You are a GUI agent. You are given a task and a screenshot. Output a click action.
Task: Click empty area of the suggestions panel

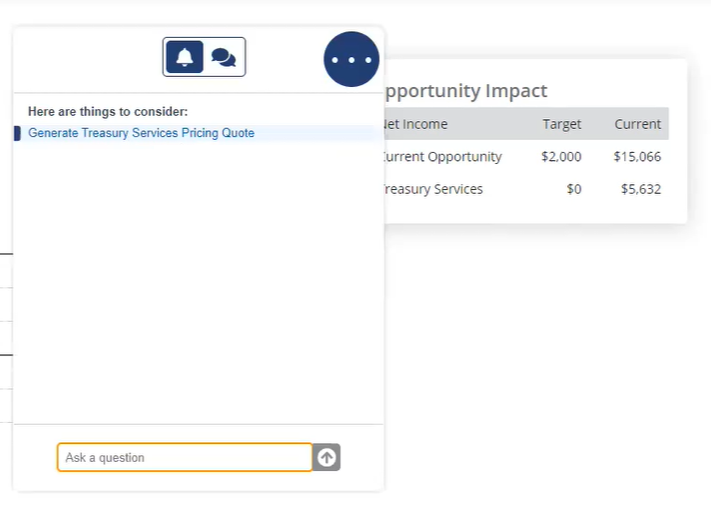coord(199,281)
